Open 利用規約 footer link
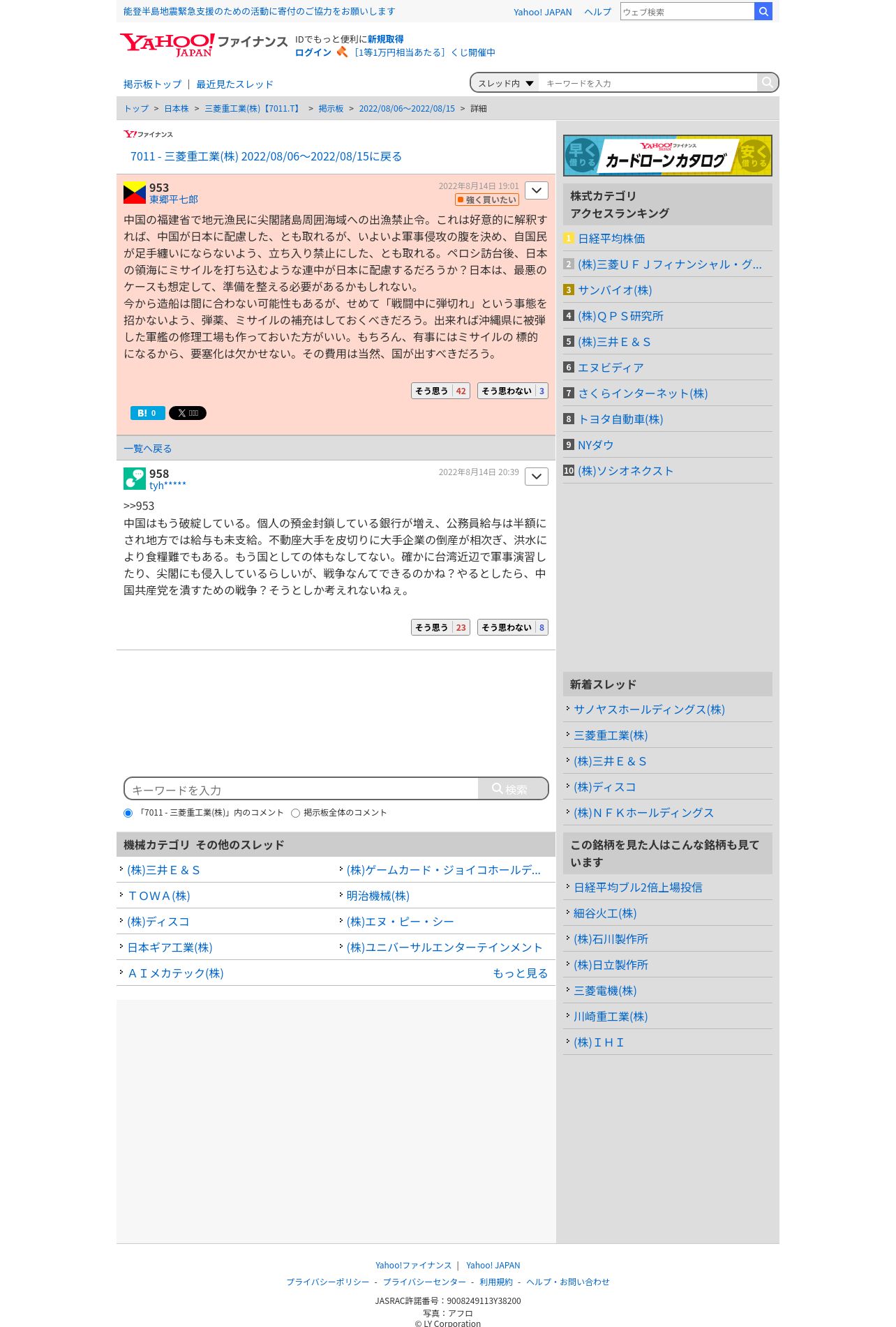 [x=496, y=1282]
